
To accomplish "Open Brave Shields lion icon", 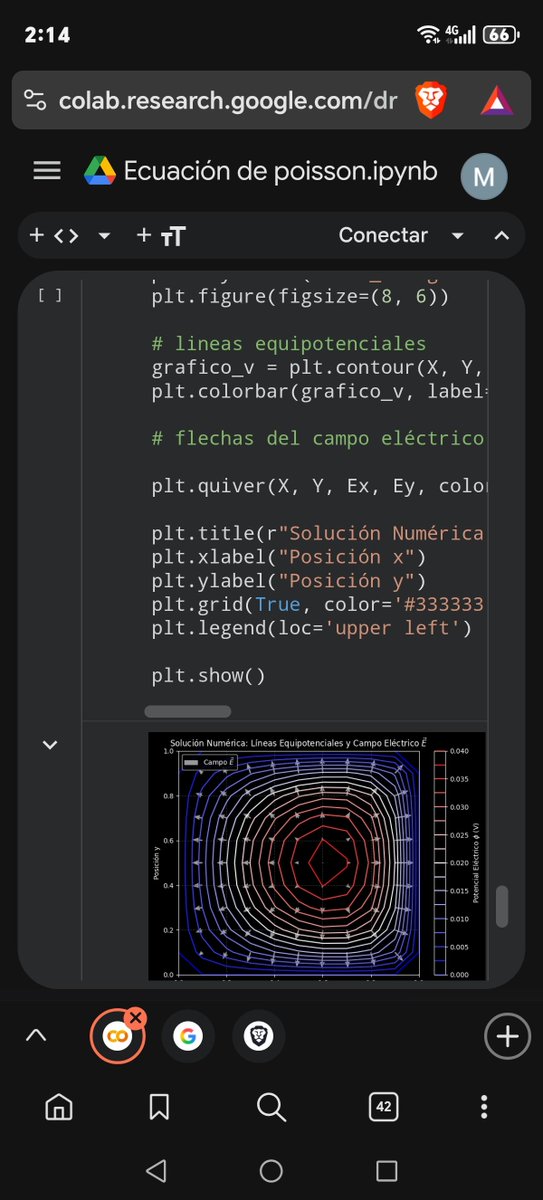I will [432, 99].
